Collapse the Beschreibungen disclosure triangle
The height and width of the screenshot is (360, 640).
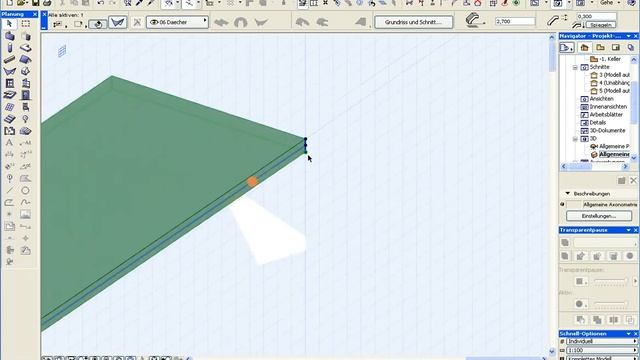tap(567, 193)
